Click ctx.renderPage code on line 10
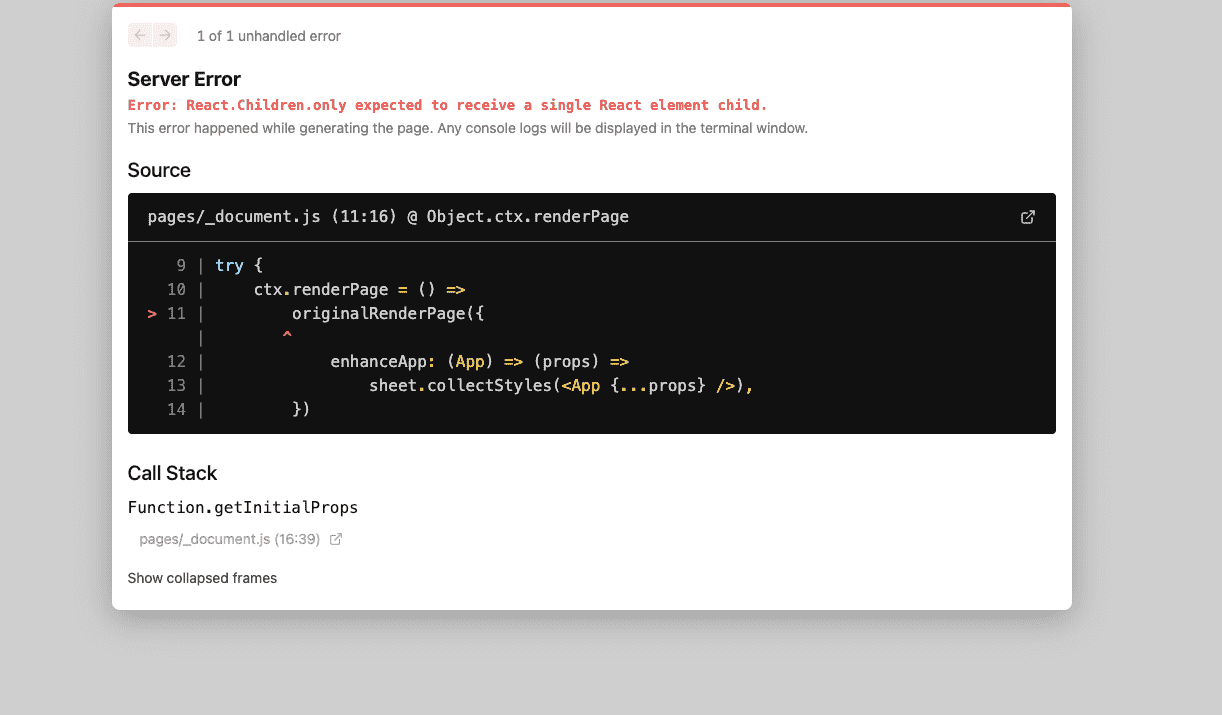 pyautogui.click(x=321, y=289)
